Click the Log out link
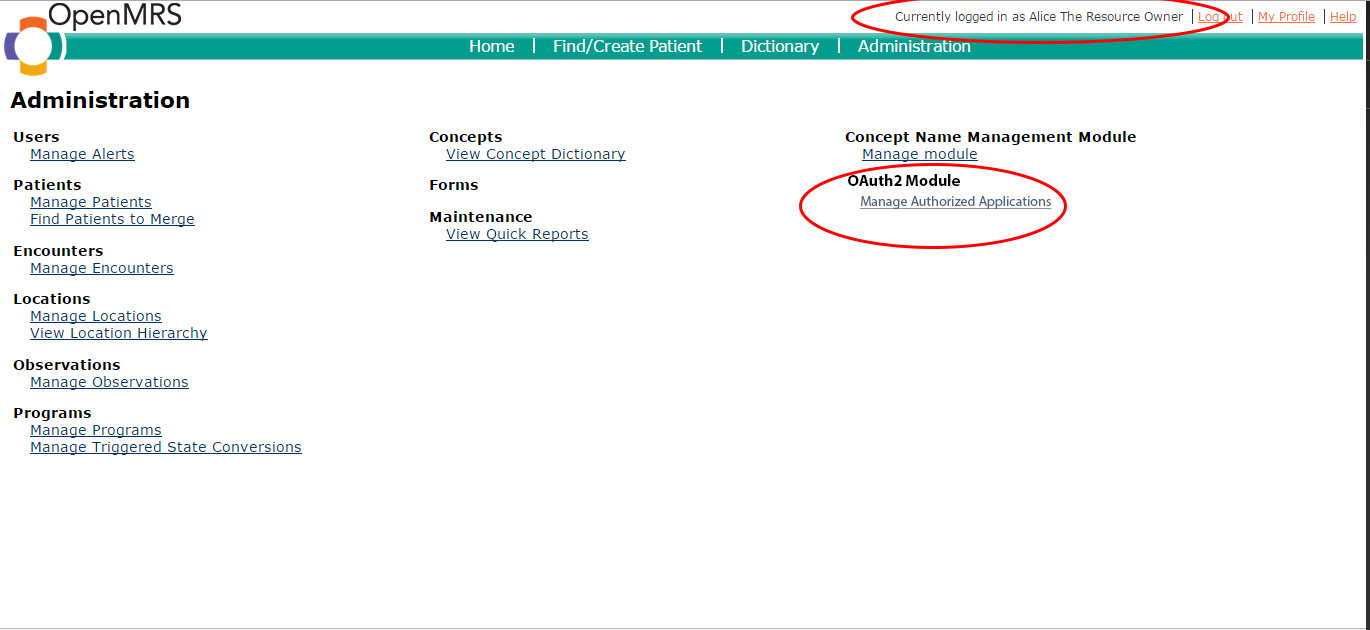This screenshot has width=1370, height=630. coord(1220,17)
